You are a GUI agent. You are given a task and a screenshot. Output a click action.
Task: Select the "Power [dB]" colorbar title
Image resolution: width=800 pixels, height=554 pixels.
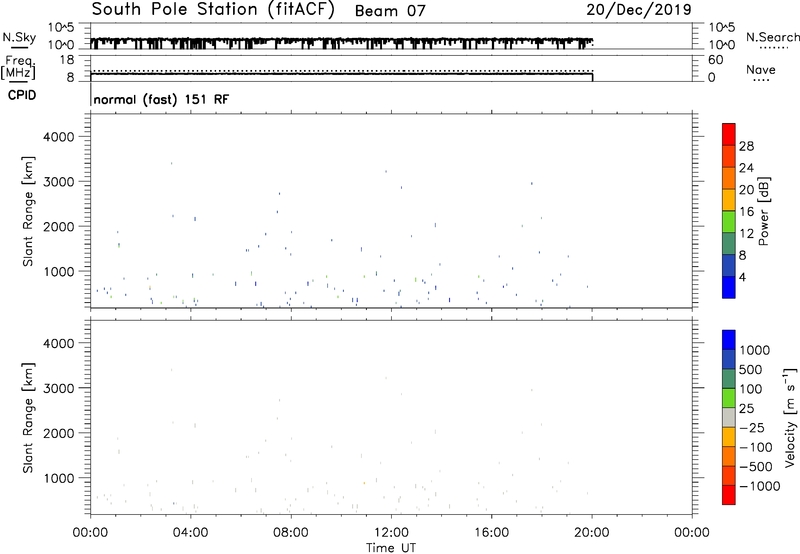coord(764,211)
